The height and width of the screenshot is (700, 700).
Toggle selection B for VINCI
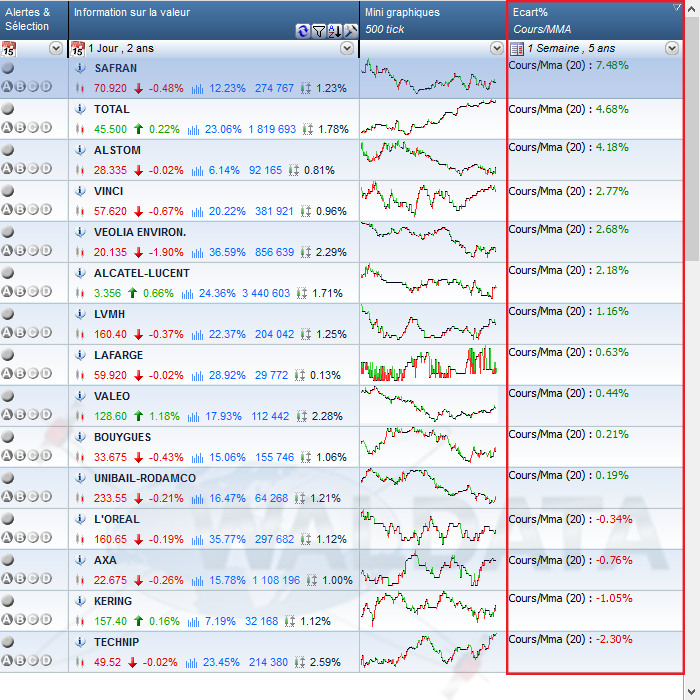pos(20,209)
